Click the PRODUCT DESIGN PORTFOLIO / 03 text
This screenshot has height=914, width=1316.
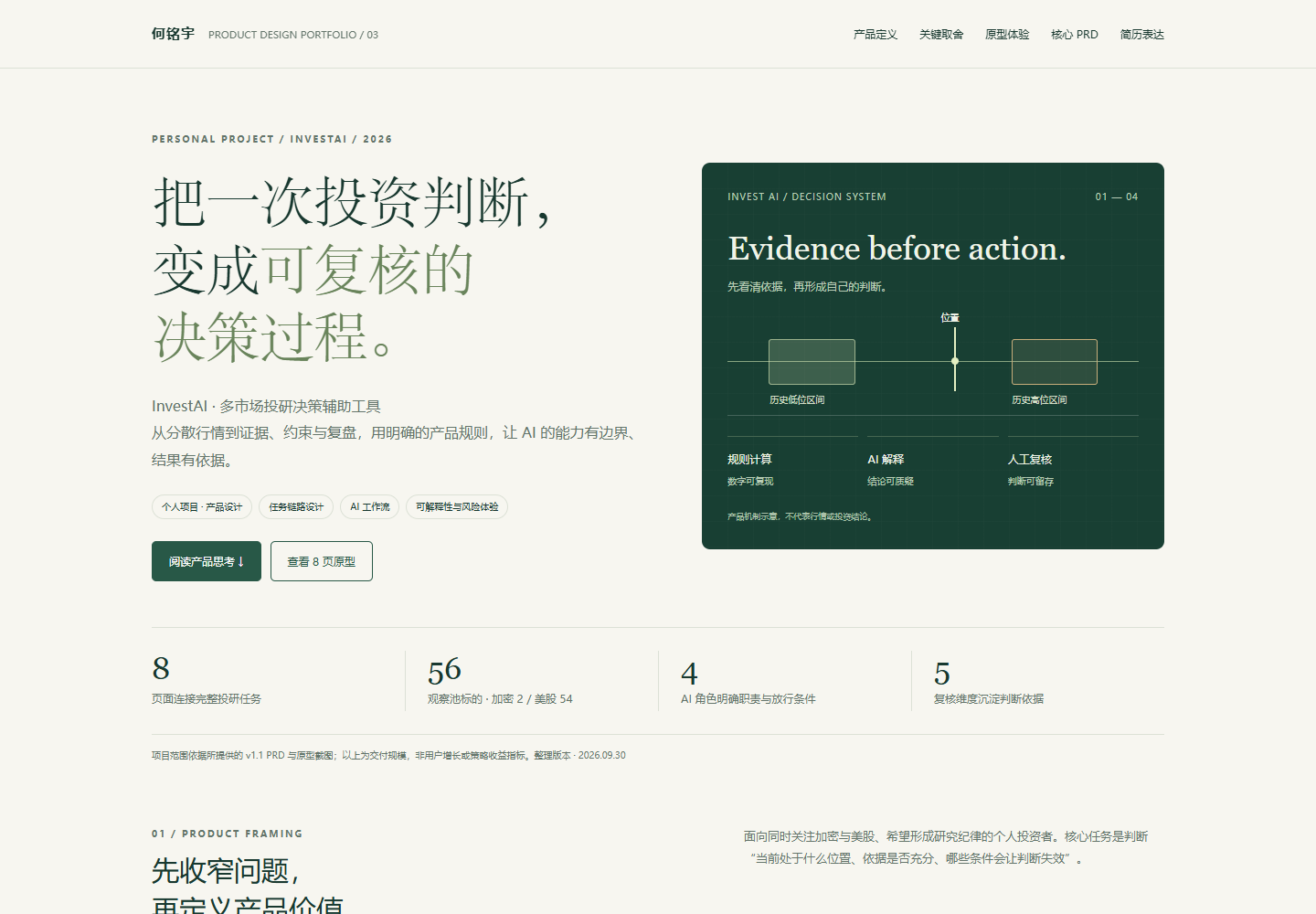tap(293, 35)
